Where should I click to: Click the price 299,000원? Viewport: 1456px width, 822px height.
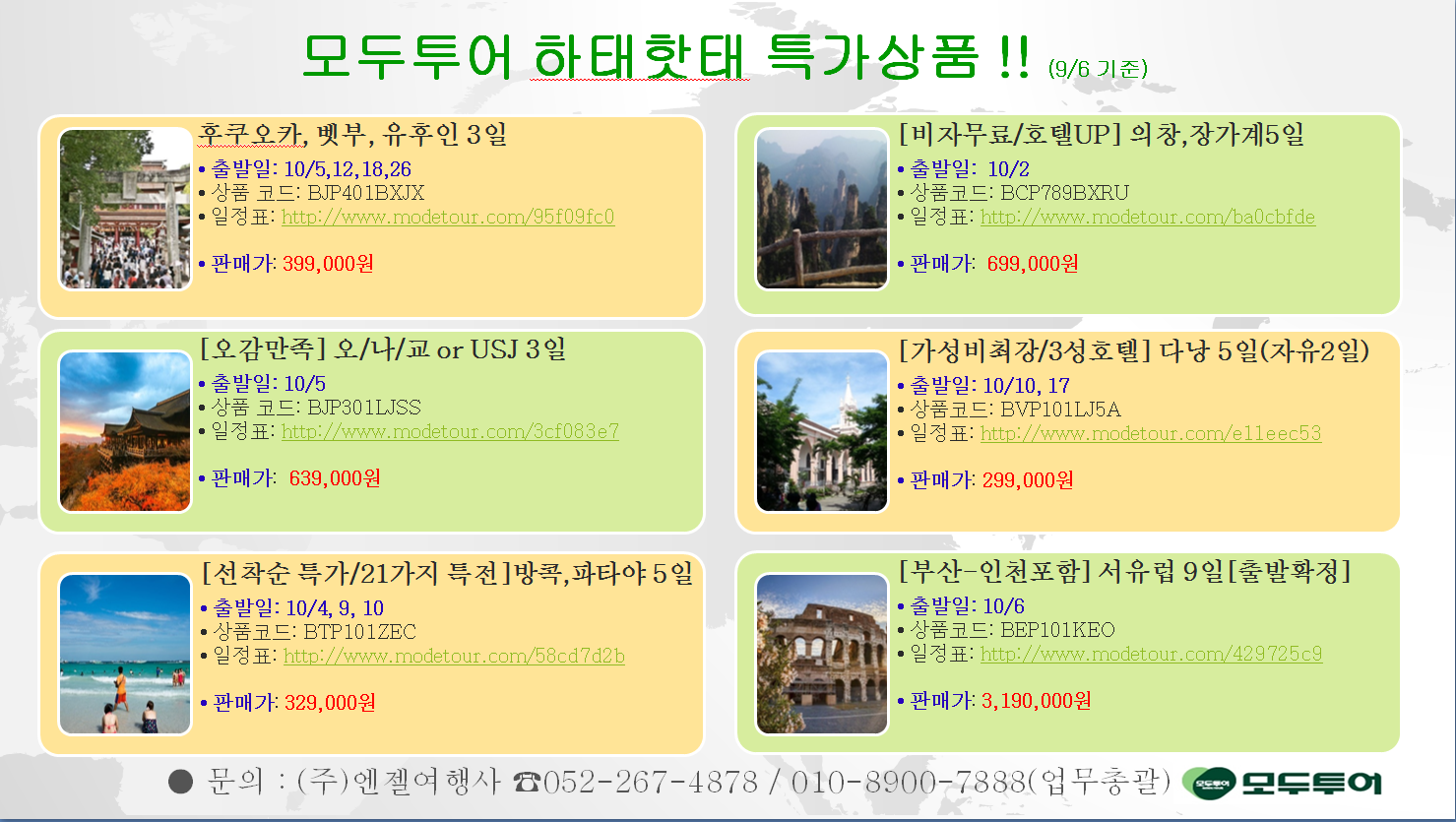point(1028,480)
